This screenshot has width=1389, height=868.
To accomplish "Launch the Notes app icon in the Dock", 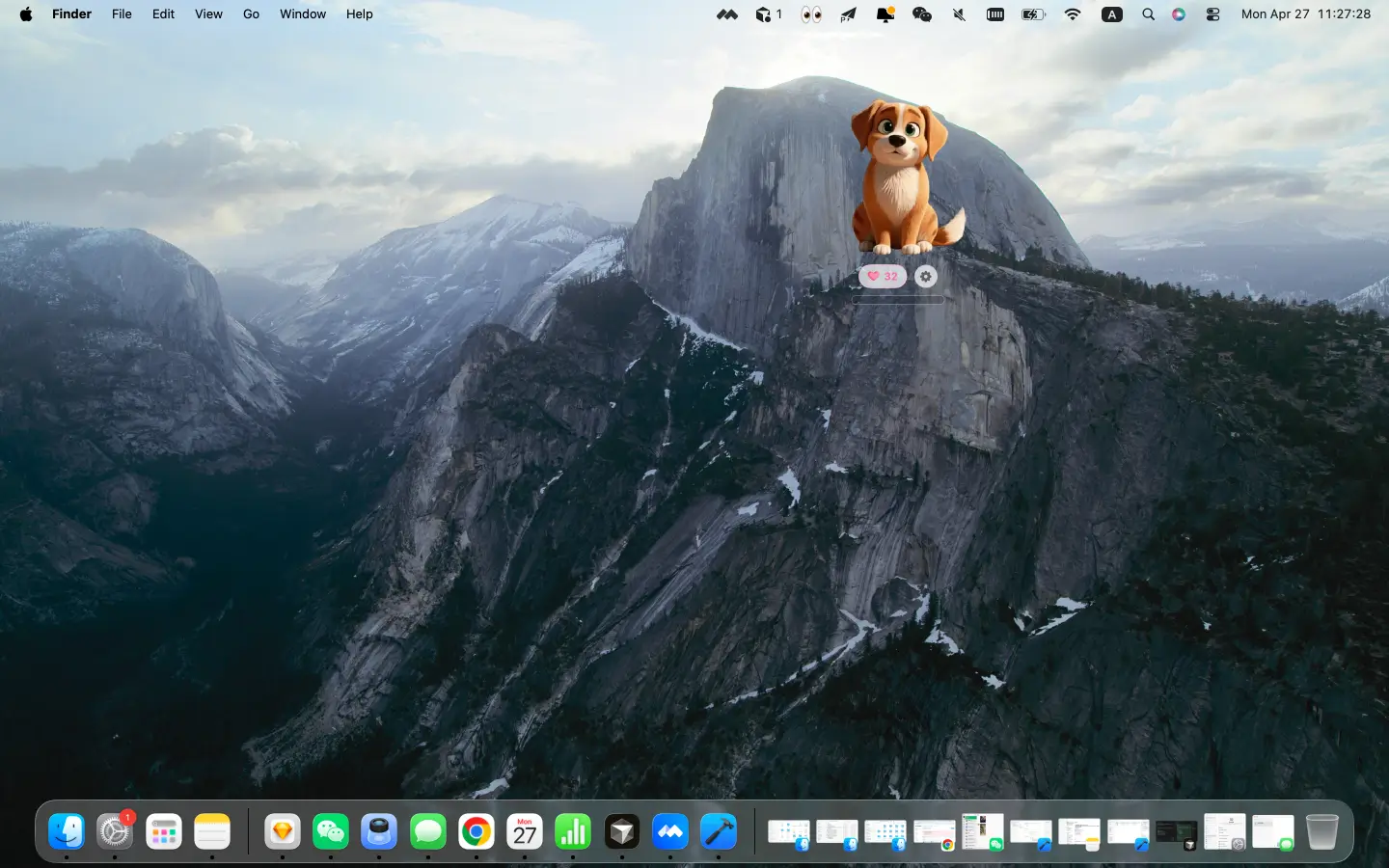I will point(212,831).
